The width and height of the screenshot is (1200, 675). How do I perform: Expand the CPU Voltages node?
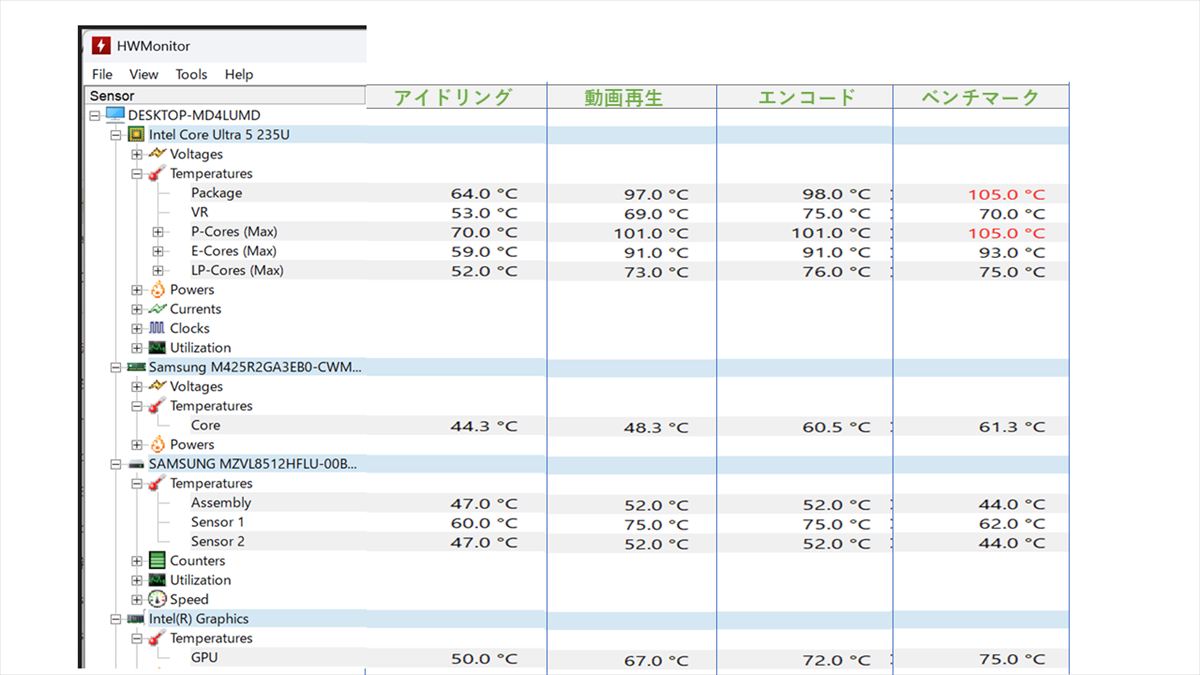pos(137,155)
